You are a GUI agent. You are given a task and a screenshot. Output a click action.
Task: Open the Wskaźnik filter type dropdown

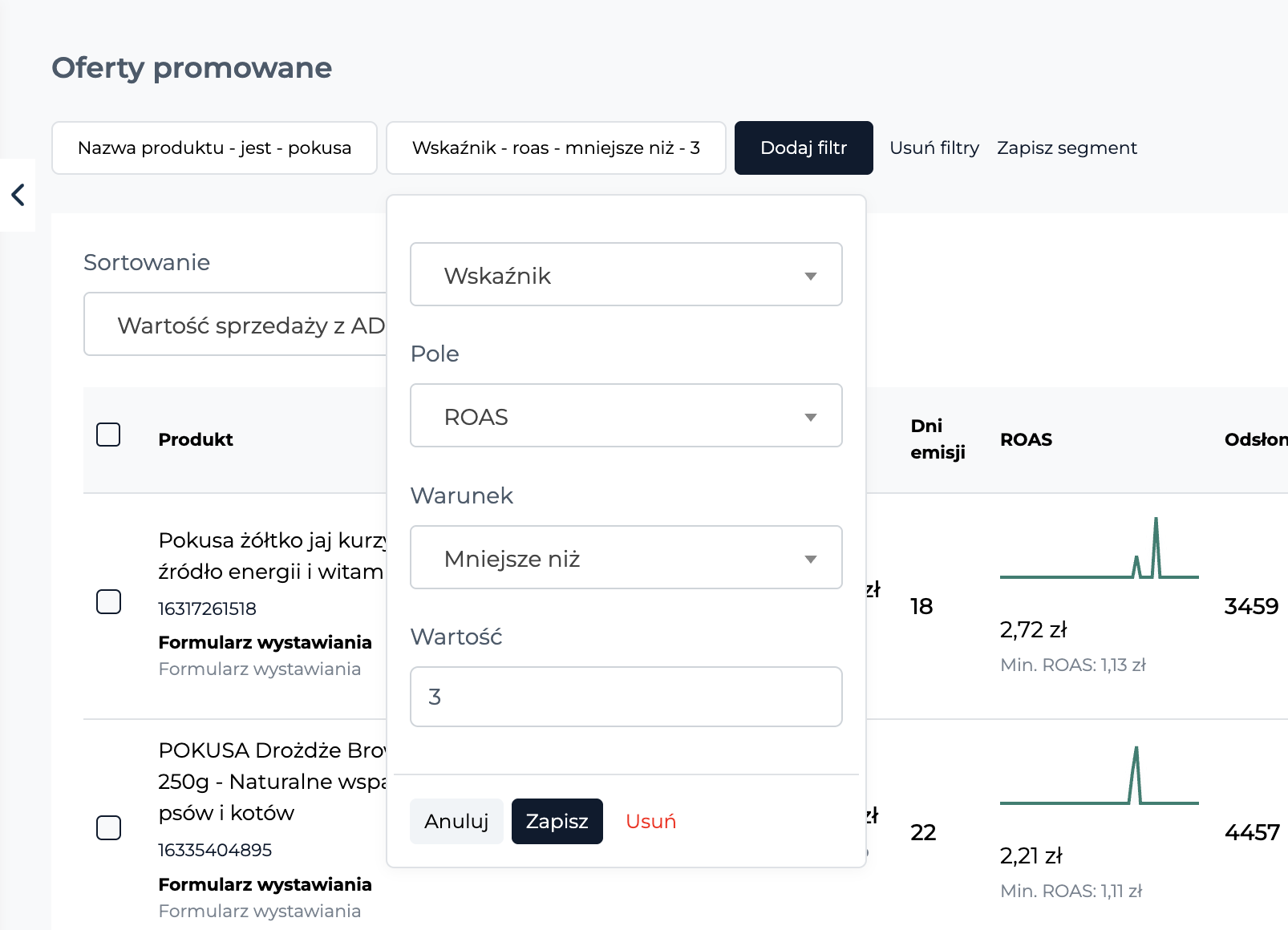[626, 274]
